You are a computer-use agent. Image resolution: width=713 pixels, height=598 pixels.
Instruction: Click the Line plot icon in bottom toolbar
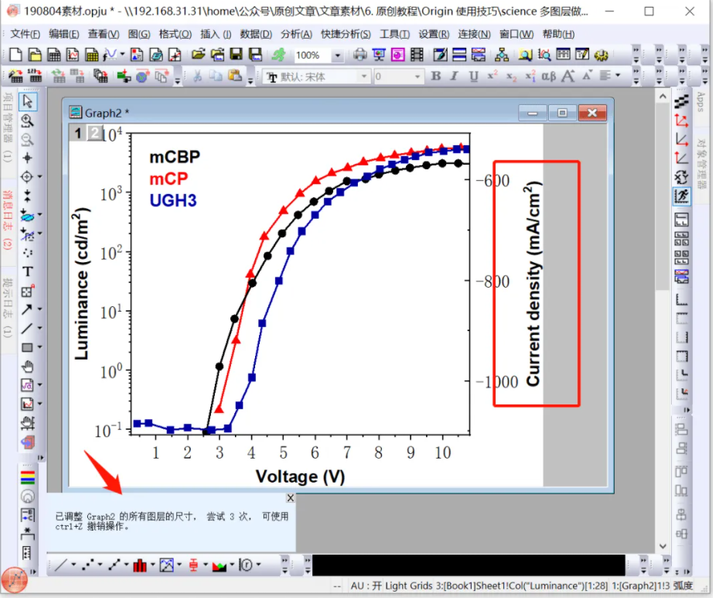pyautogui.click(x=62, y=566)
